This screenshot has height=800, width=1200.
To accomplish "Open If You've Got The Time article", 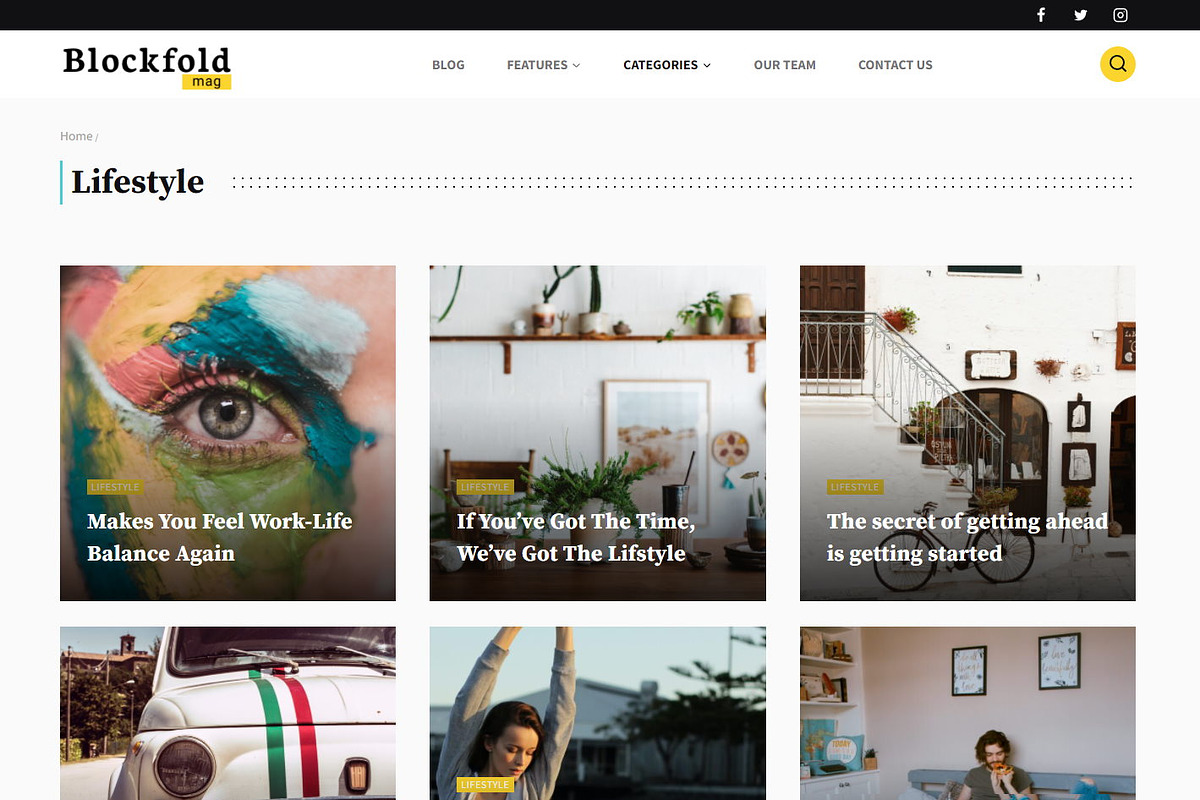I will pos(576,537).
